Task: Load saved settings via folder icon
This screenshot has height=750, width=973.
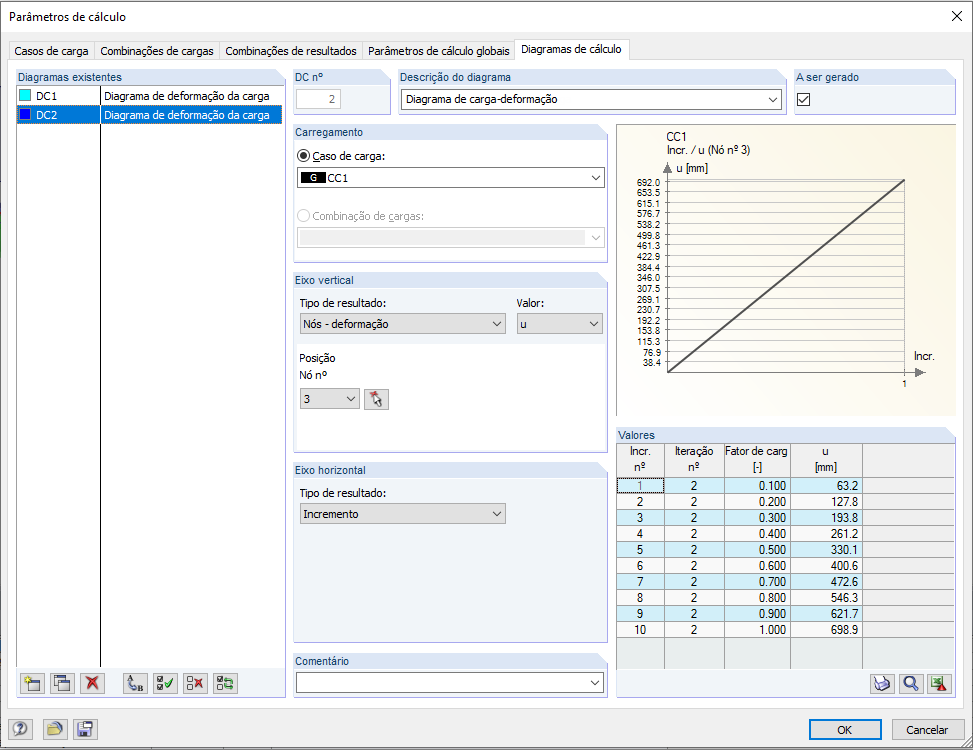Action: [x=55, y=729]
